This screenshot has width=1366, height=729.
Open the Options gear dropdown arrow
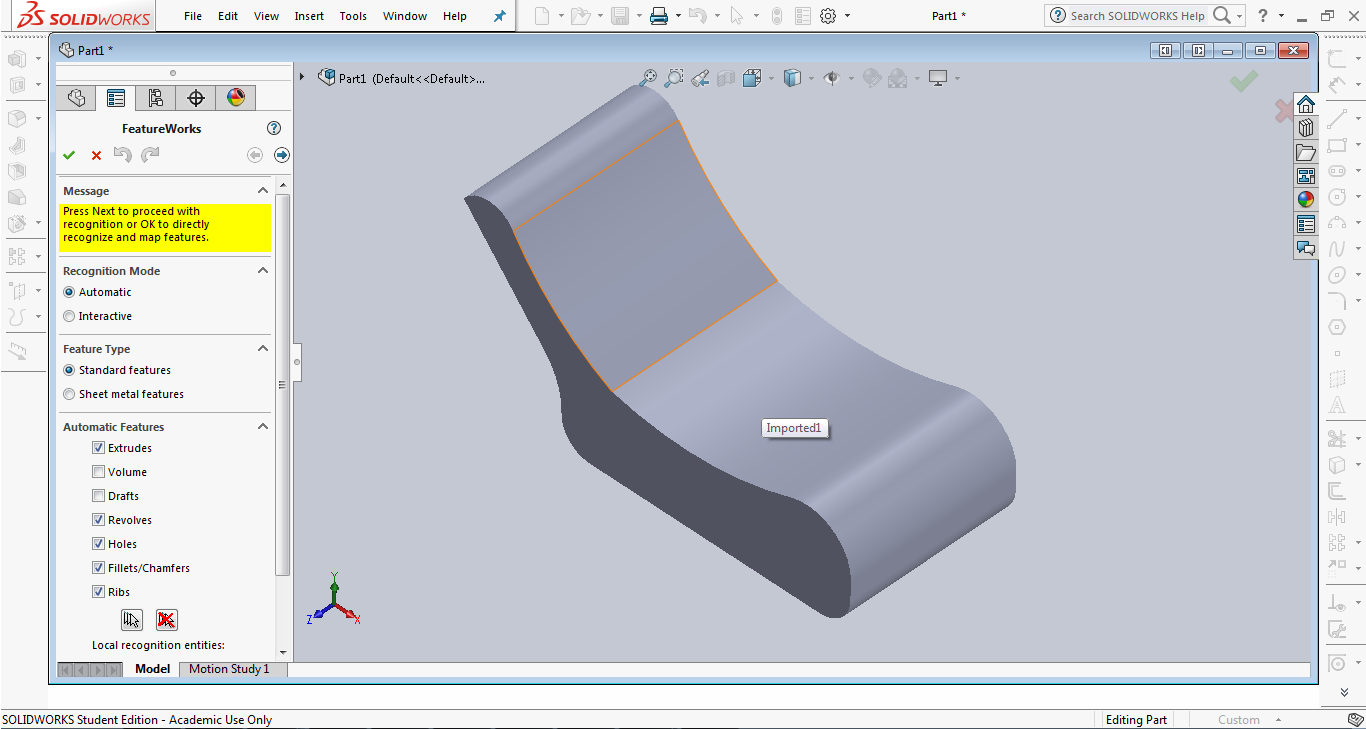click(x=847, y=16)
